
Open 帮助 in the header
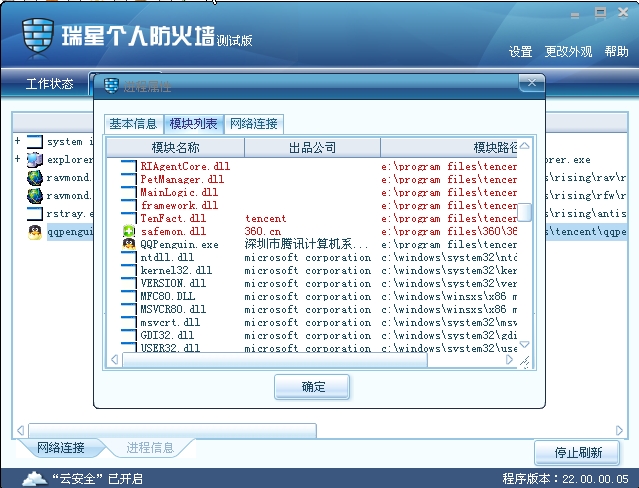tap(616, 51)
